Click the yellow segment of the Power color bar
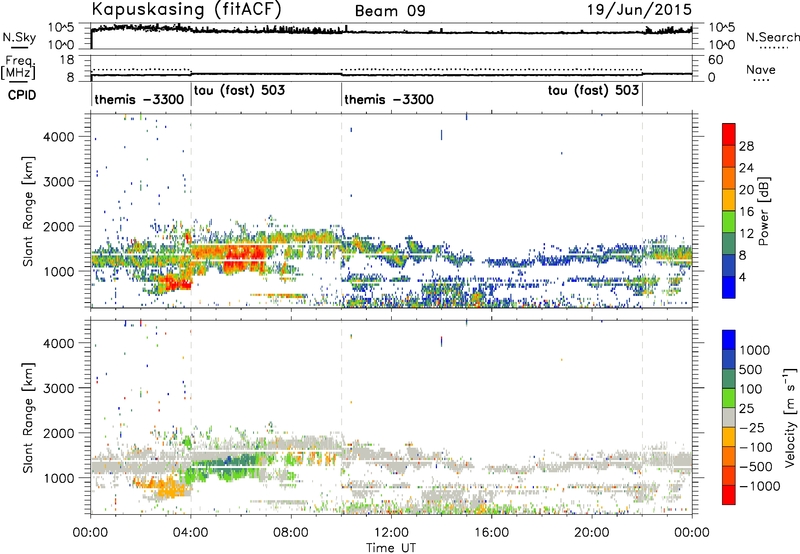Image resolution: width=800 pixels, height=554 pixels. point(729,199)
